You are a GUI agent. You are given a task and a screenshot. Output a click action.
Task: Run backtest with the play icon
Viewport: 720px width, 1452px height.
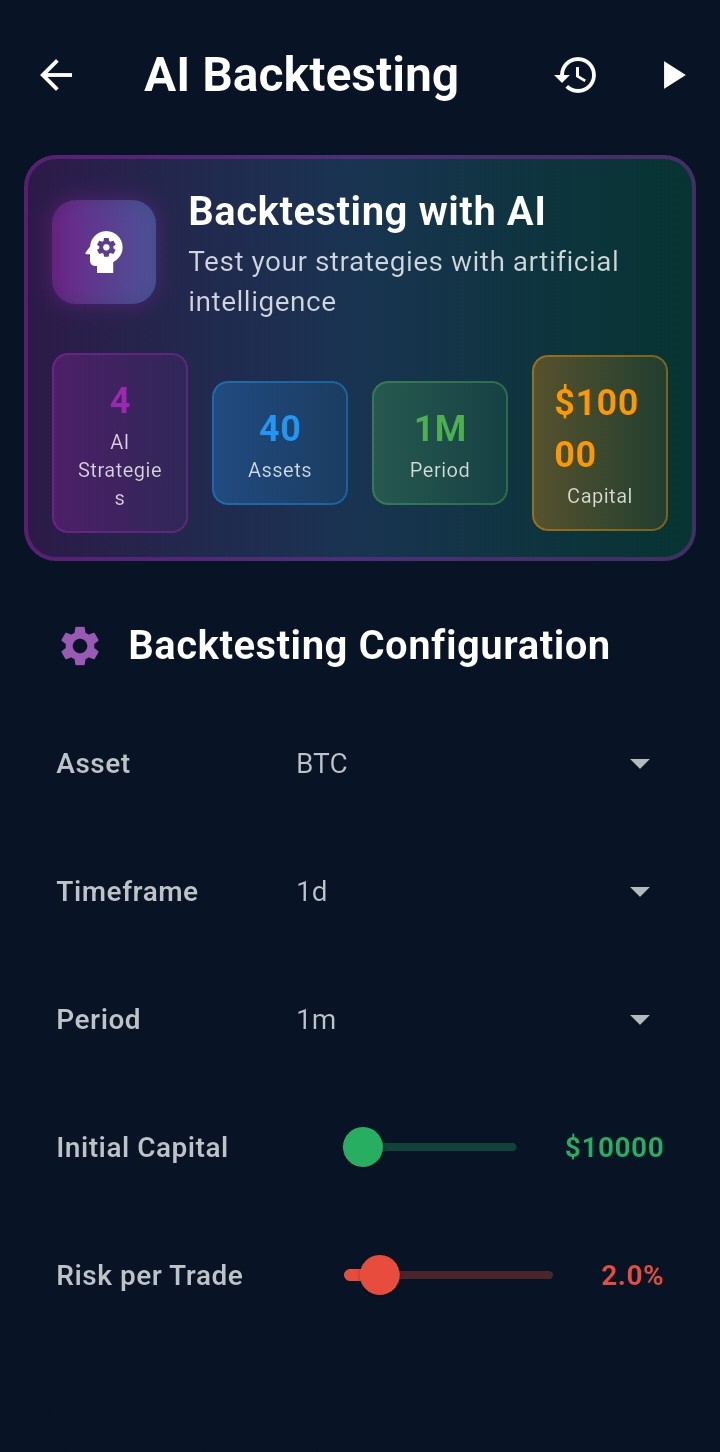point(673,75)
